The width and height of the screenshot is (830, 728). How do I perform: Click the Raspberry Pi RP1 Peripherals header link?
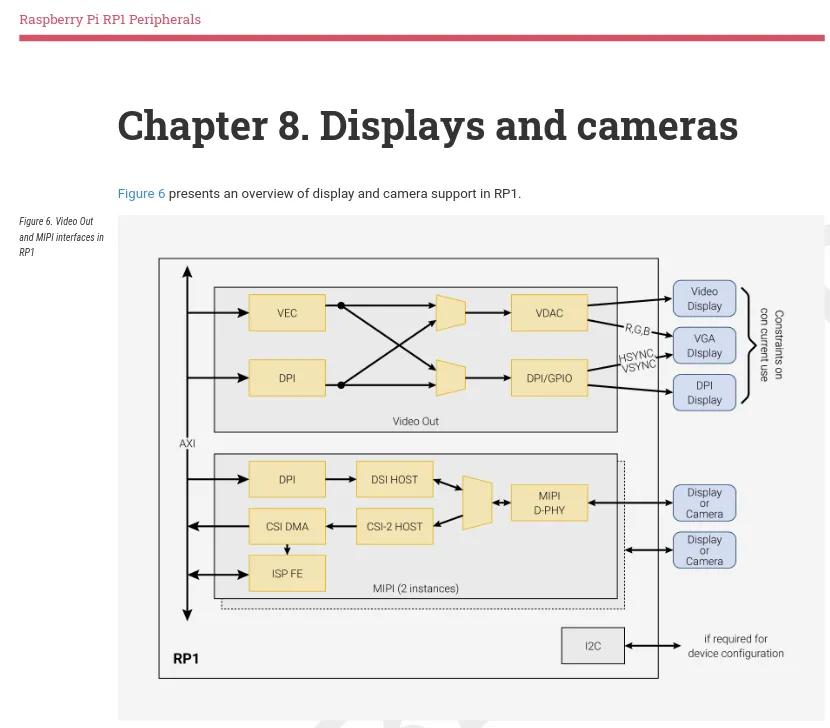(x=110, y=18)
